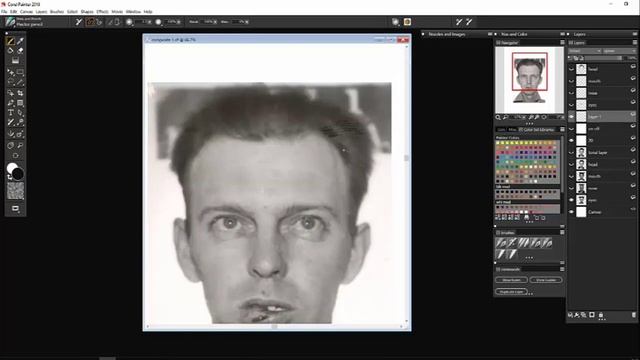
Task: Click the left custom command button
Action: (x=511, y=280)
